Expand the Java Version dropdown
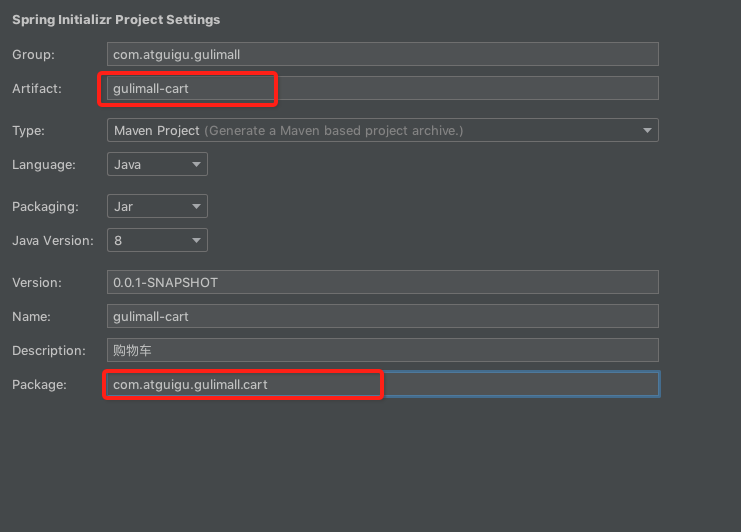 [x=157, y=240]
